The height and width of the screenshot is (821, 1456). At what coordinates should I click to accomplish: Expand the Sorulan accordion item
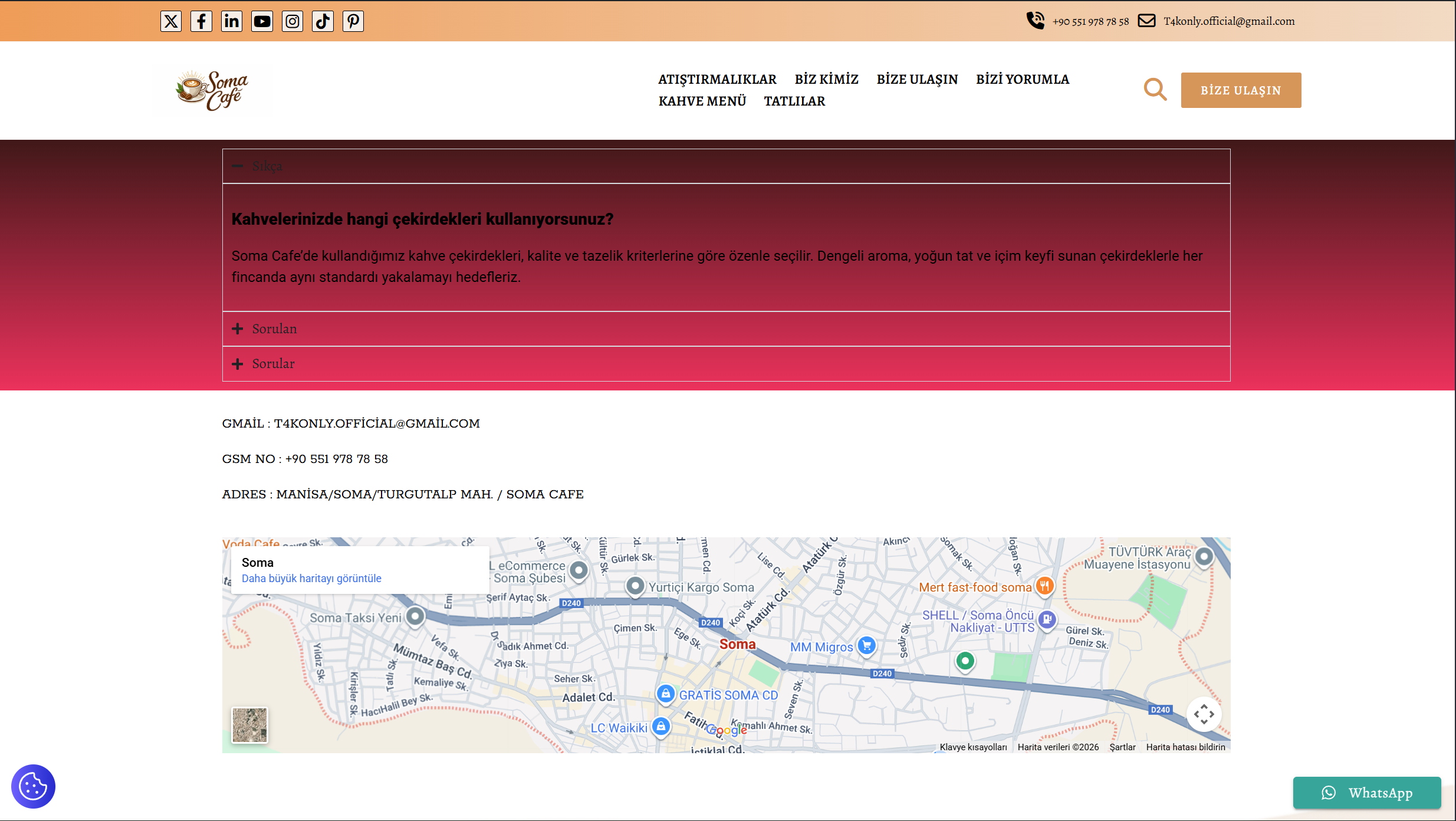click(x=274, y=329)
